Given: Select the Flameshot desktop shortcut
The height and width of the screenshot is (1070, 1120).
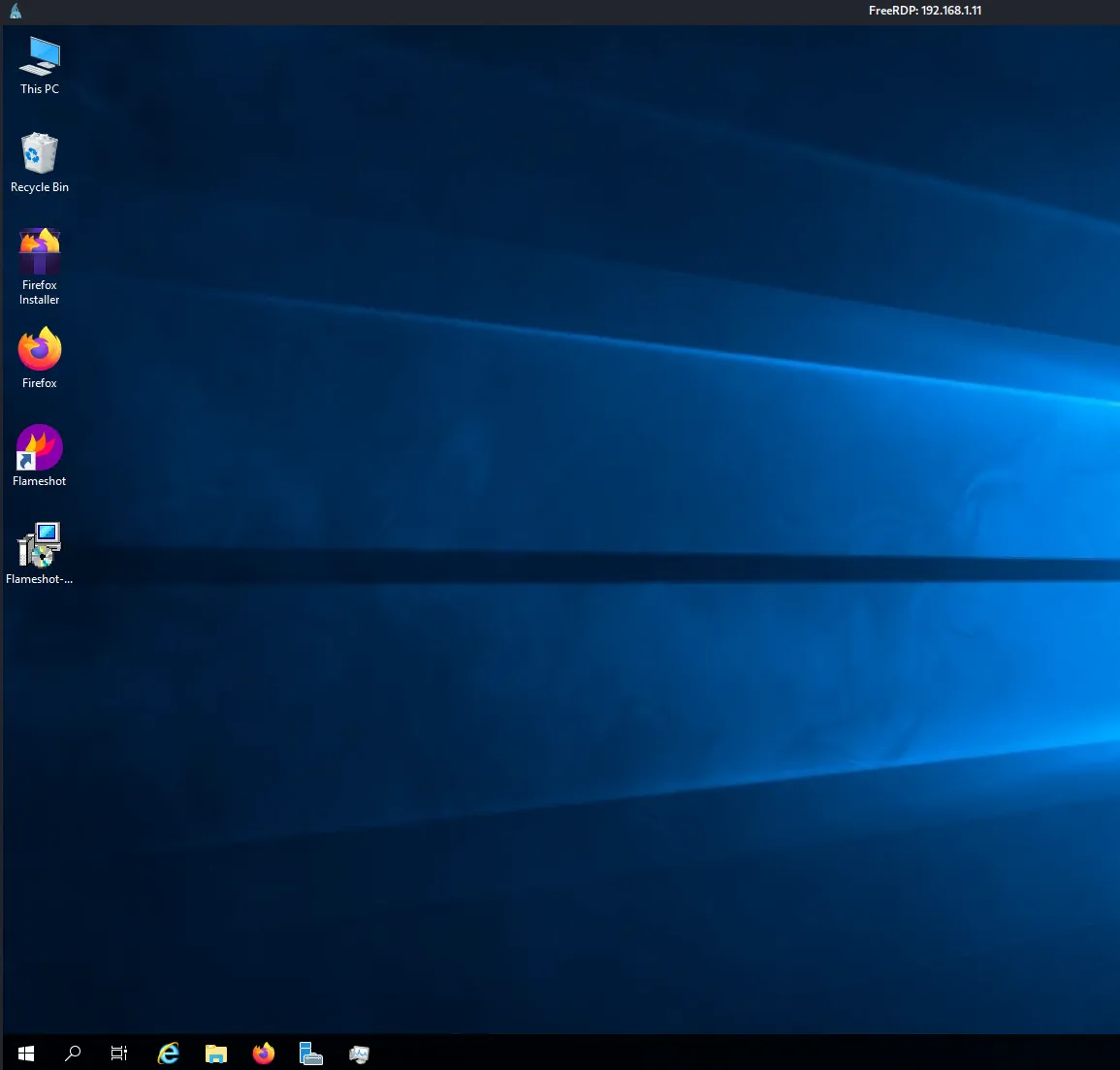Looking at the screenshot, I should click(40, 448).
